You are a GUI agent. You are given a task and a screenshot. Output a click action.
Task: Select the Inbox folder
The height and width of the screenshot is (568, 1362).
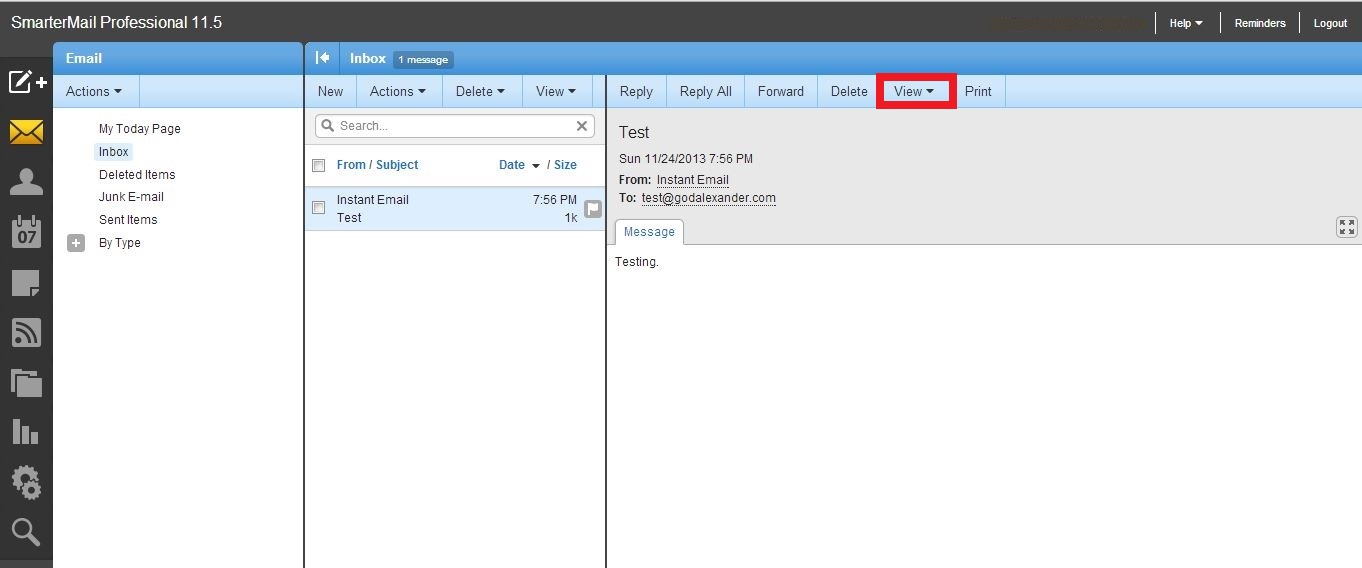114,152
